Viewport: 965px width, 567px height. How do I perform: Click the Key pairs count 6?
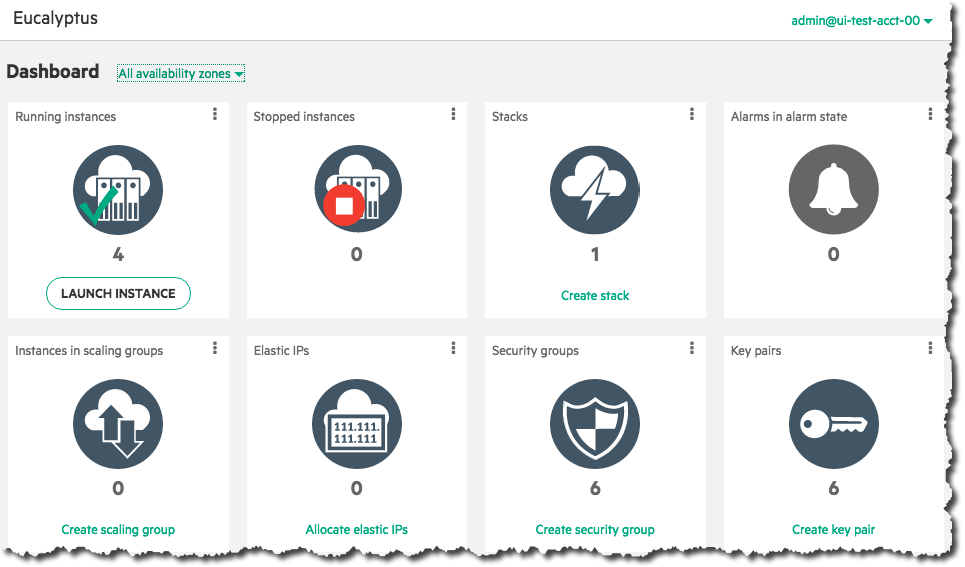(x=833, y=488)
